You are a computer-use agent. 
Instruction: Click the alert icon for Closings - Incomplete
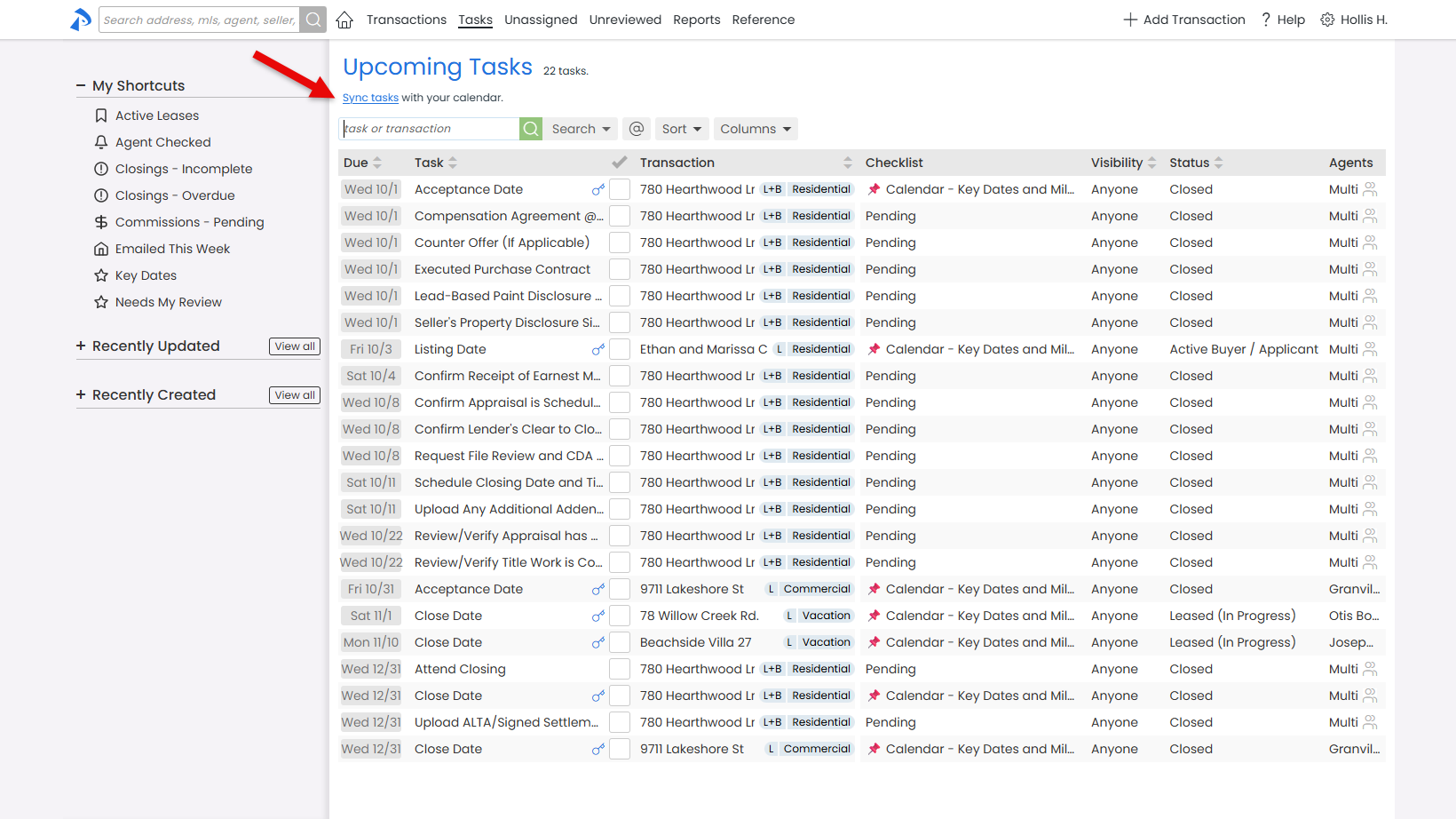point(101,169)
